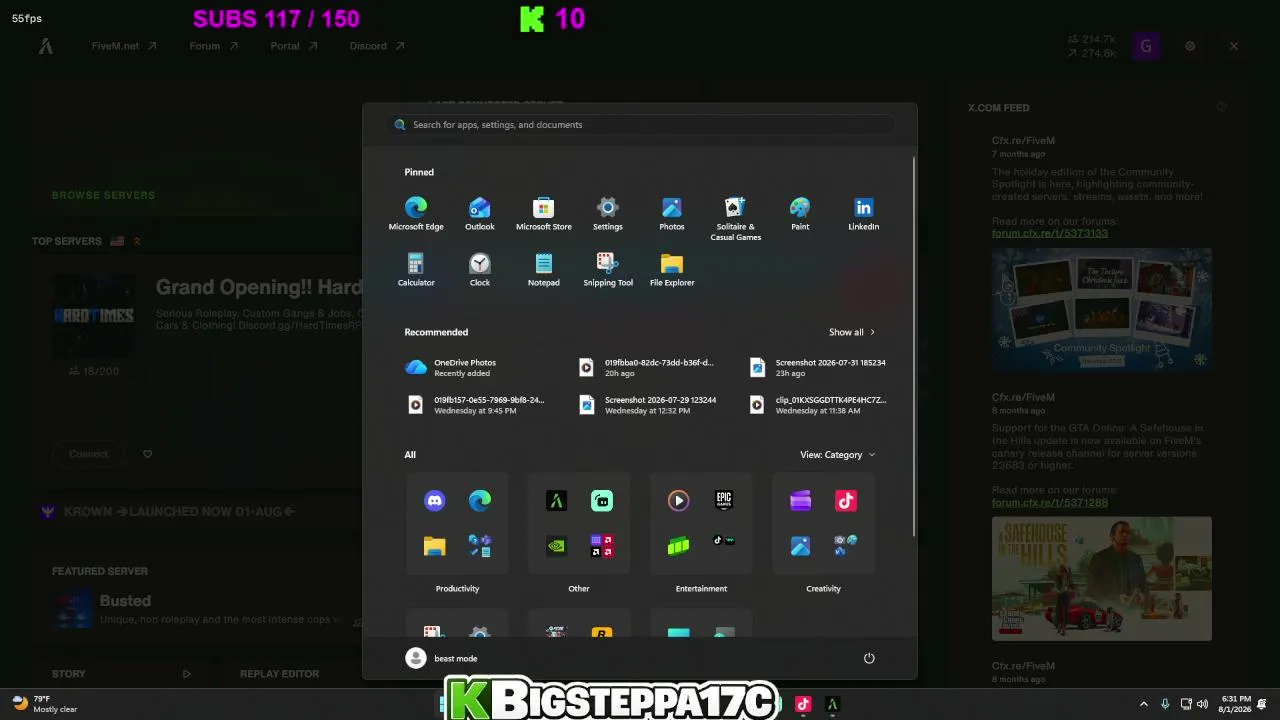This screenshot has width=1280, height=720.
Task: Open Discord in the Productivity category
Action: click(435, 501)
